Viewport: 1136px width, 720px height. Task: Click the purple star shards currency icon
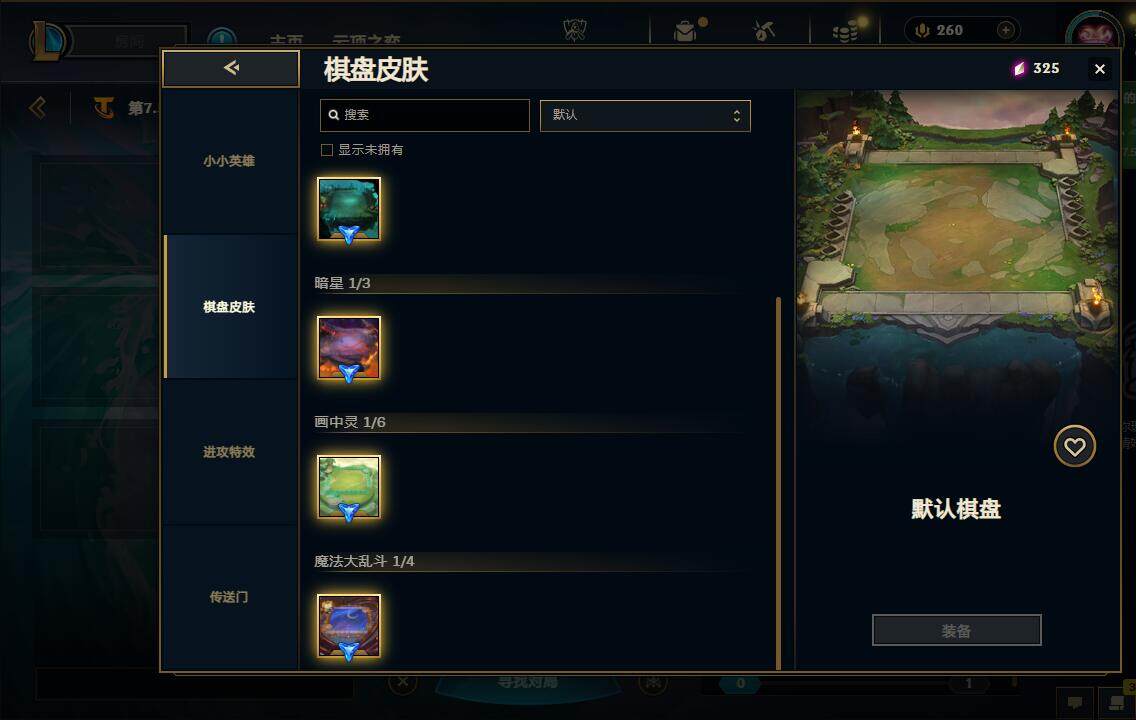coord(1019,68)
